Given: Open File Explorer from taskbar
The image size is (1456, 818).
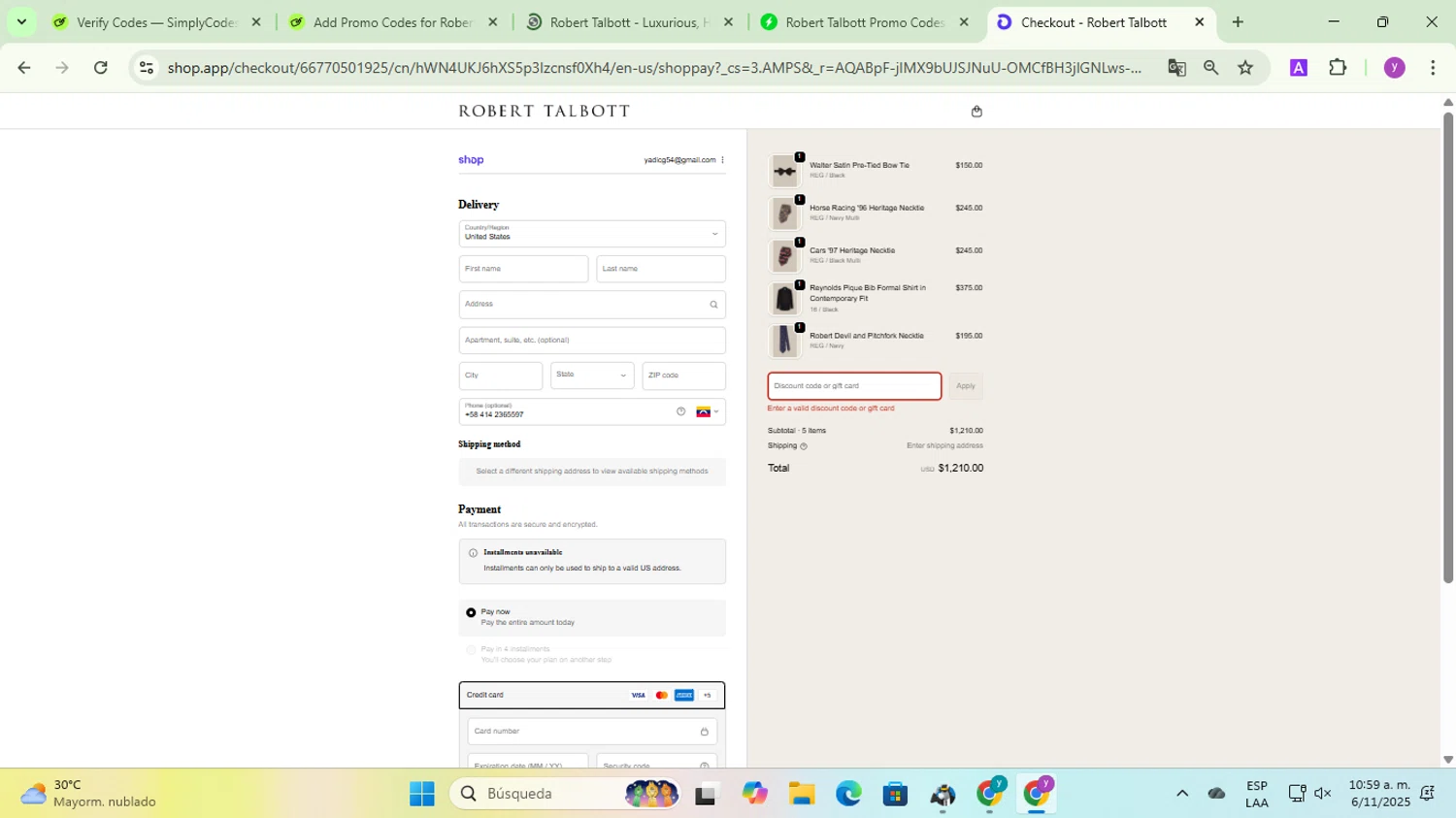Looking at the screenshot, I should [801, 794].
